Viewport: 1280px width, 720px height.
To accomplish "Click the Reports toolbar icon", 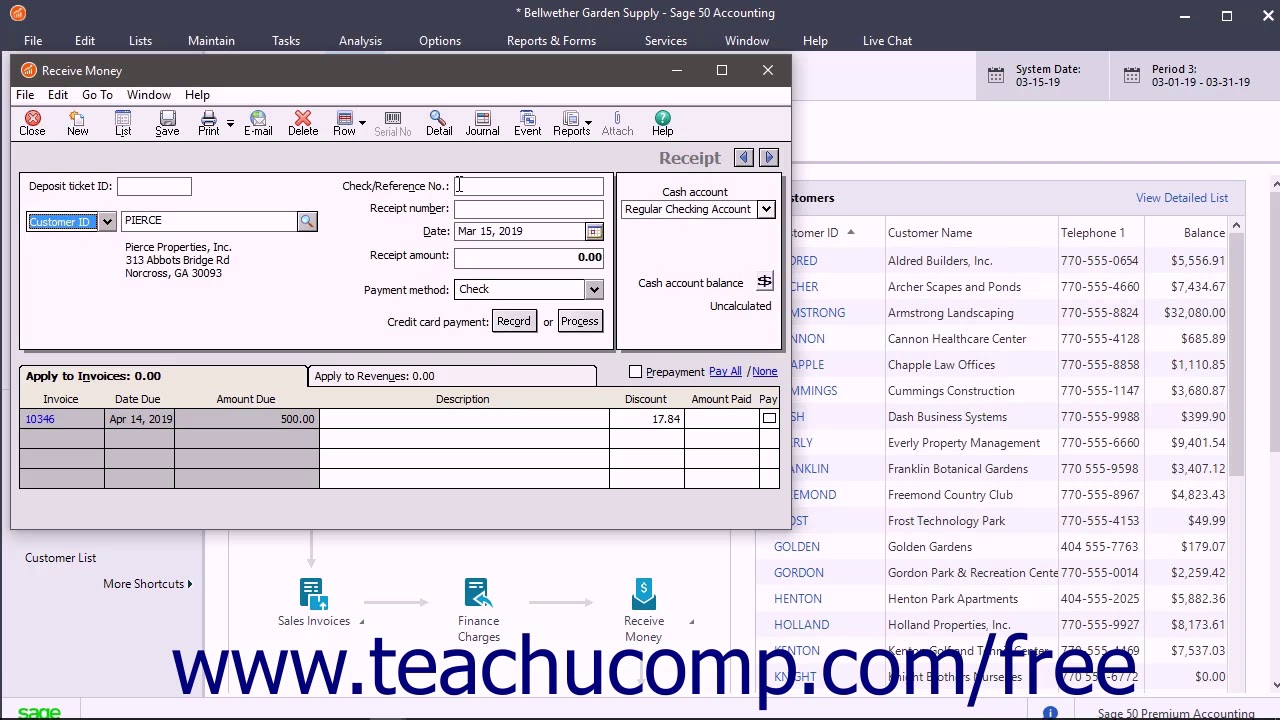I will (571, 123).
